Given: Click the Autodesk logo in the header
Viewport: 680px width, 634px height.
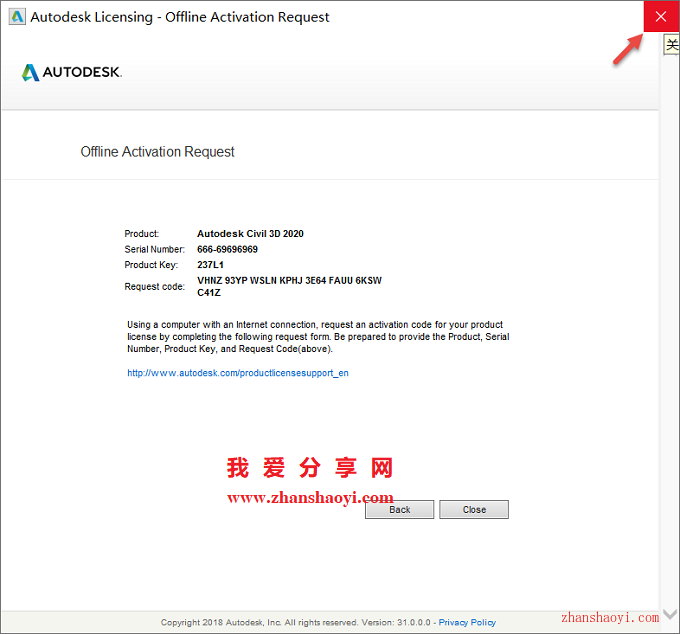Looking at the screenshot, I should tap(72, 72).
